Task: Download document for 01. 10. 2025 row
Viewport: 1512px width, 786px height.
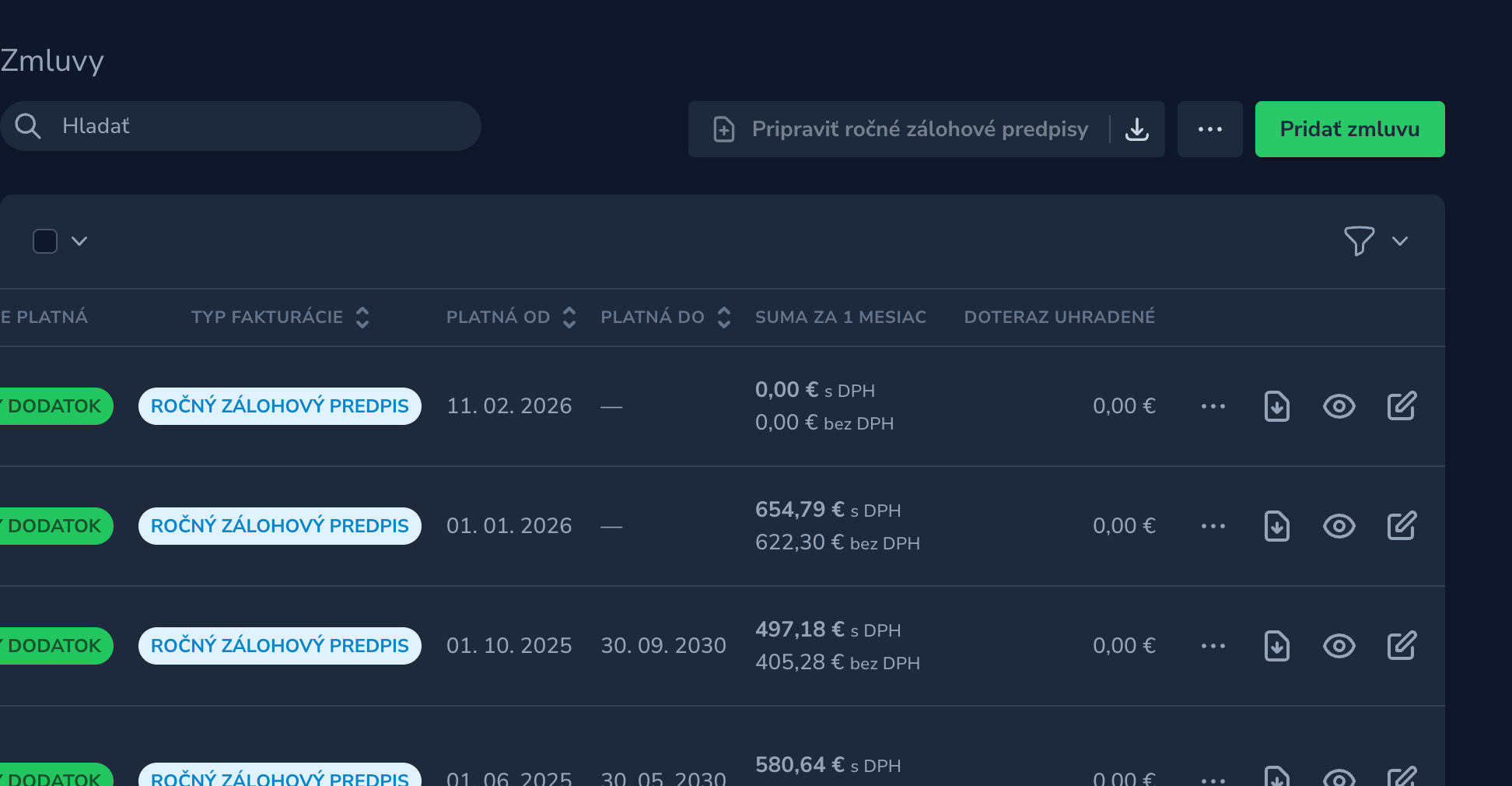Action: 1276,646
